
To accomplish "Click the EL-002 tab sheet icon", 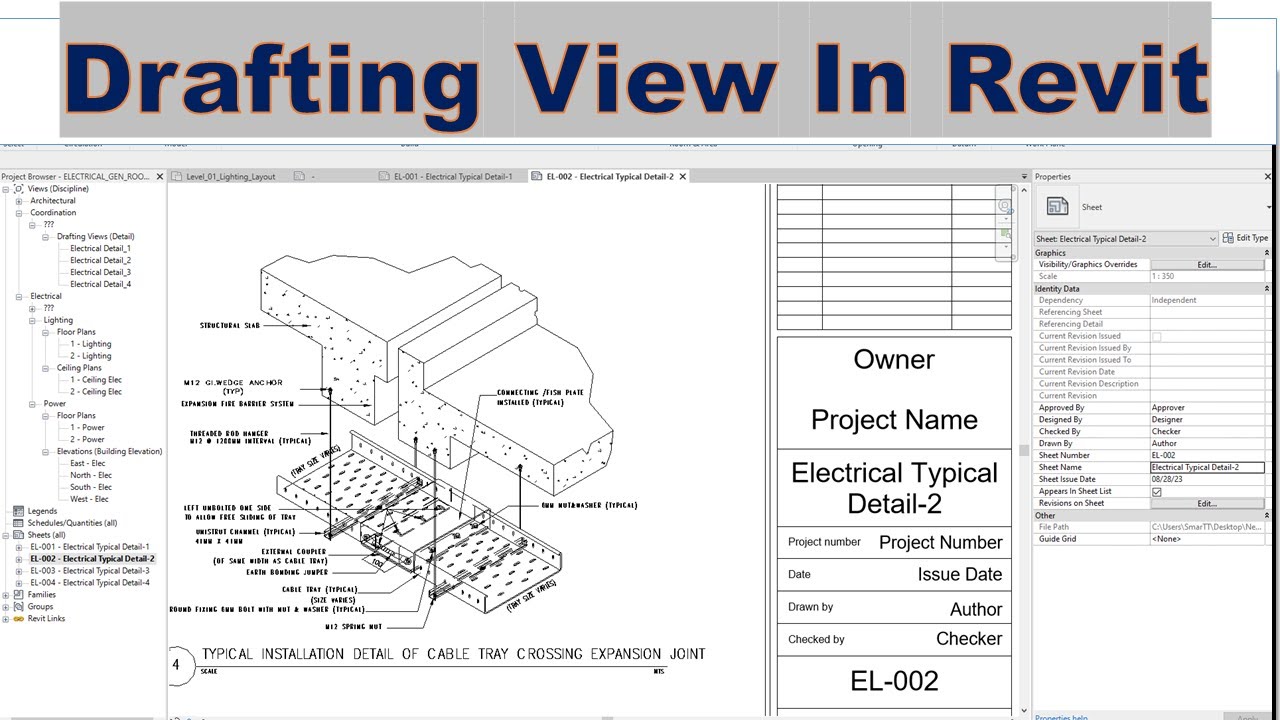I will coord(537,177).
